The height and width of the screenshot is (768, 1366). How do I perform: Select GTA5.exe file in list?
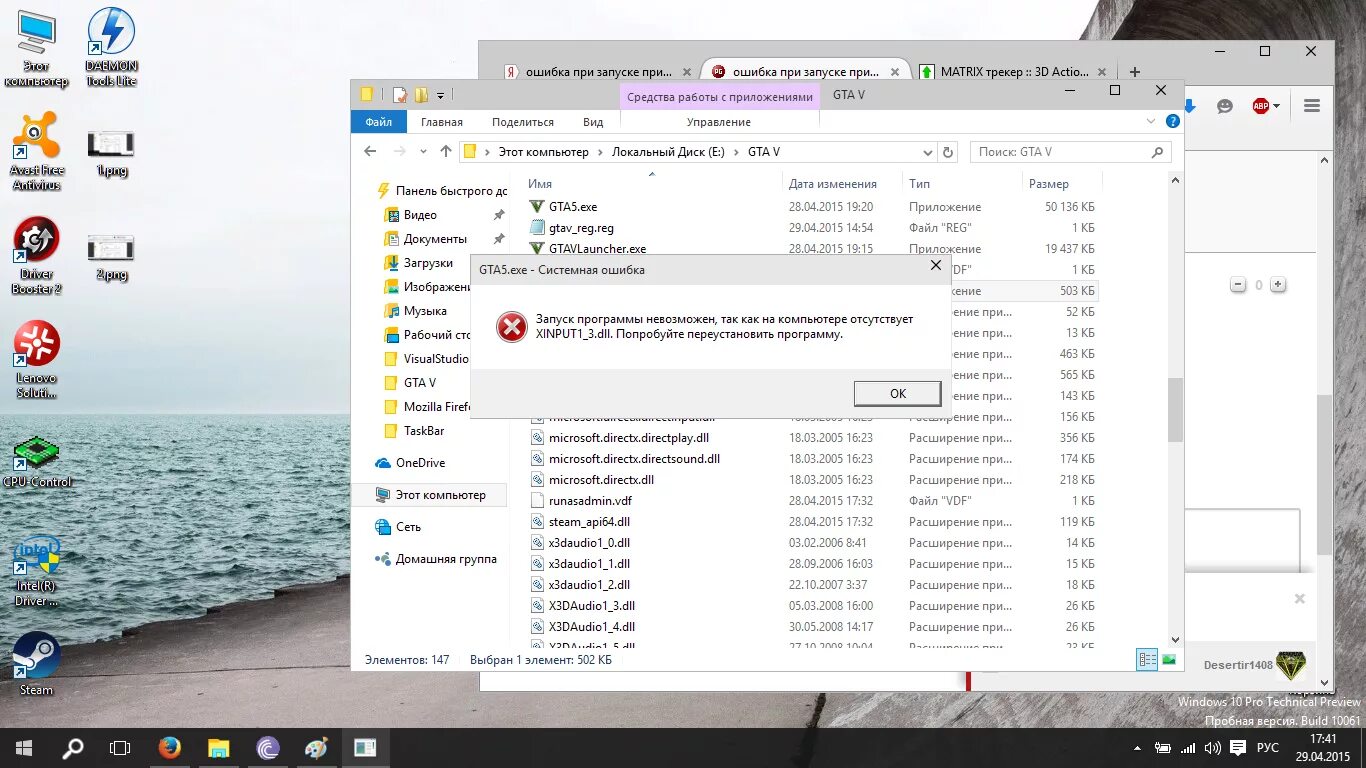(x=572, y=207)
